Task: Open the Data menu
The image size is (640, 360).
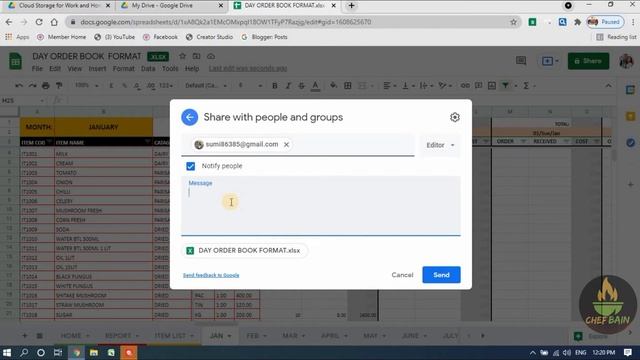Action: pyautogui.click(x=148, y=69)
